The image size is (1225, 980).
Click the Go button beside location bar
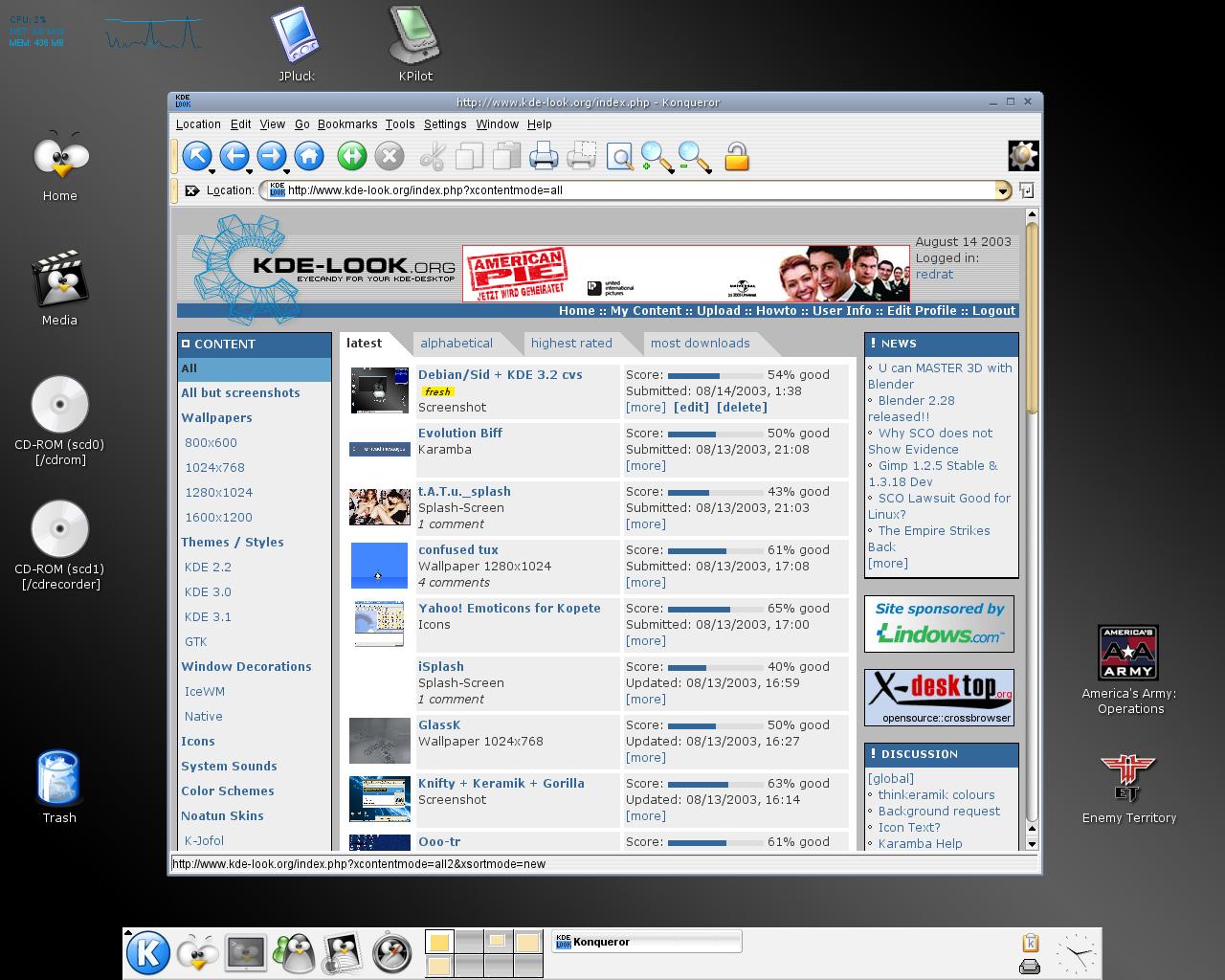1026,190
